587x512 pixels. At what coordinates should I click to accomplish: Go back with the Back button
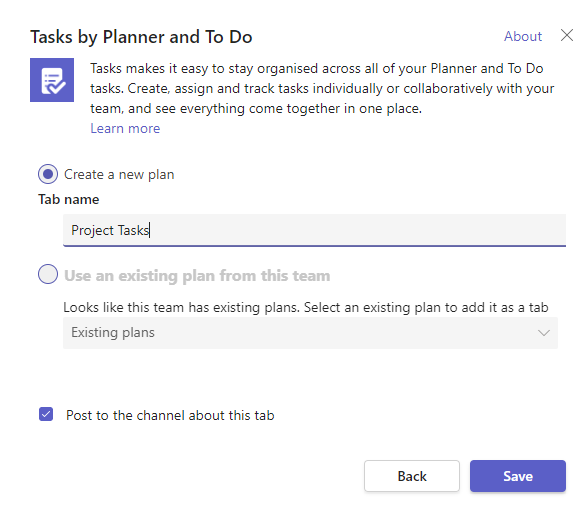(x=412, y=476)
